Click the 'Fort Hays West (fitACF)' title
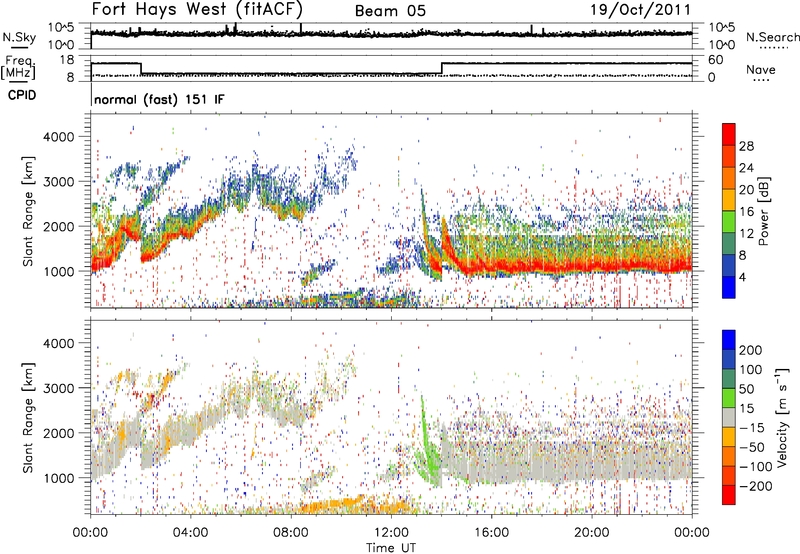Viewport: 800px width, 554px height. click(197, 9)
